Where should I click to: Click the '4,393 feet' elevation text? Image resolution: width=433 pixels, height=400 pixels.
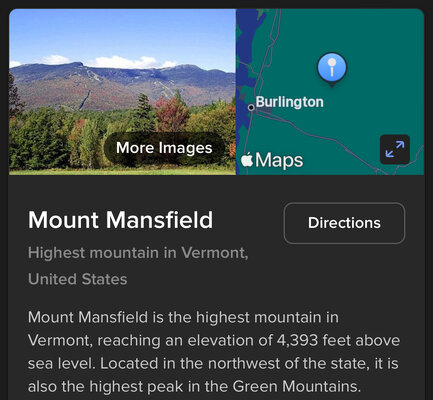pos(308,340)
